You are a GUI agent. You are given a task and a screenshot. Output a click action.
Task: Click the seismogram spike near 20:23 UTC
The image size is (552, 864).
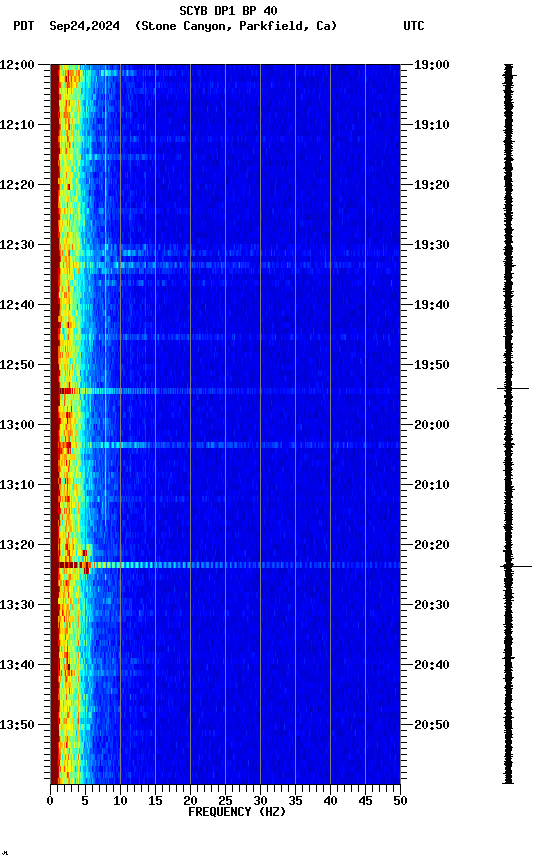(x=516, y=566)
